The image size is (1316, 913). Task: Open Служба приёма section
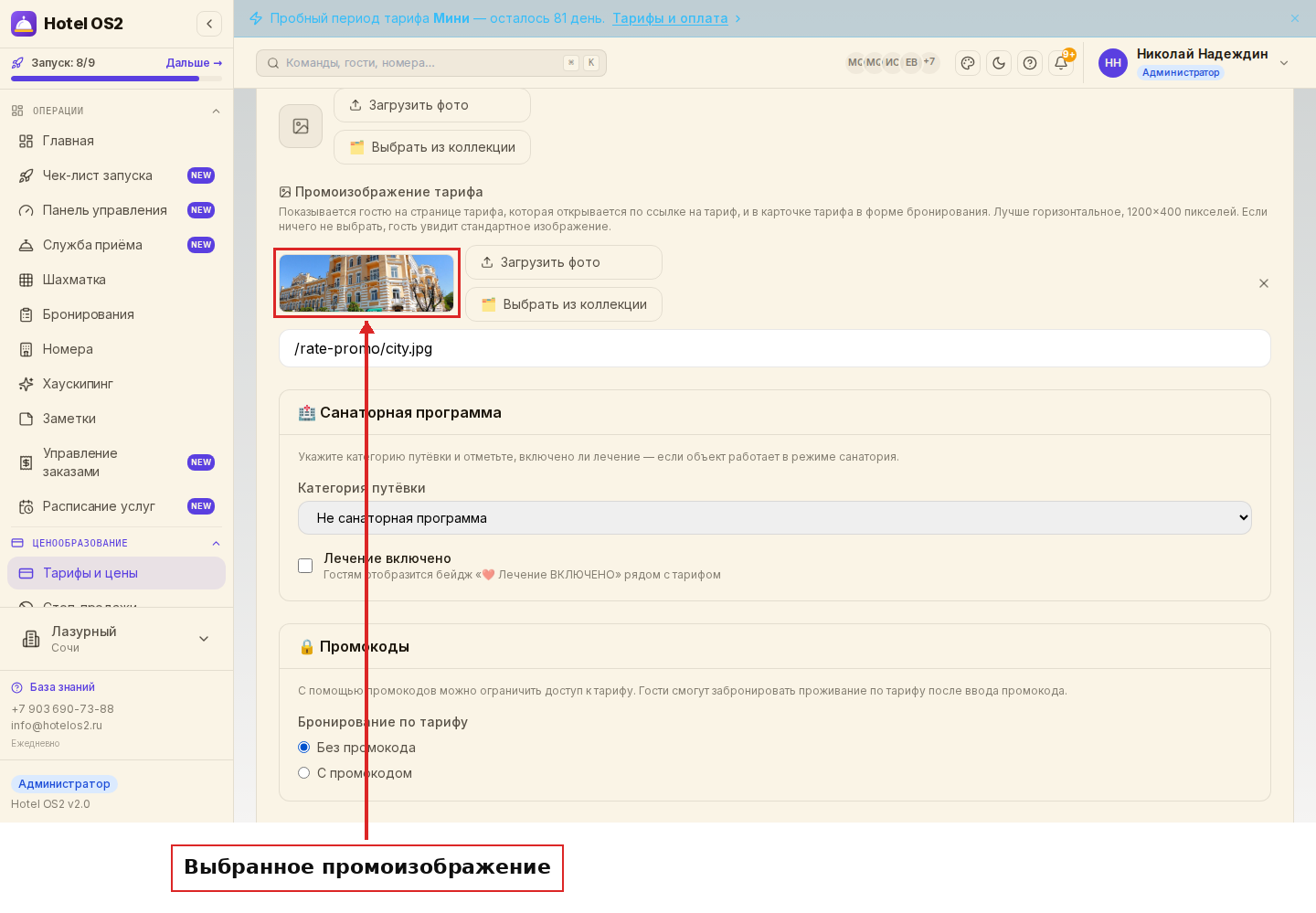pyautogui.click(x=116, y=245)
